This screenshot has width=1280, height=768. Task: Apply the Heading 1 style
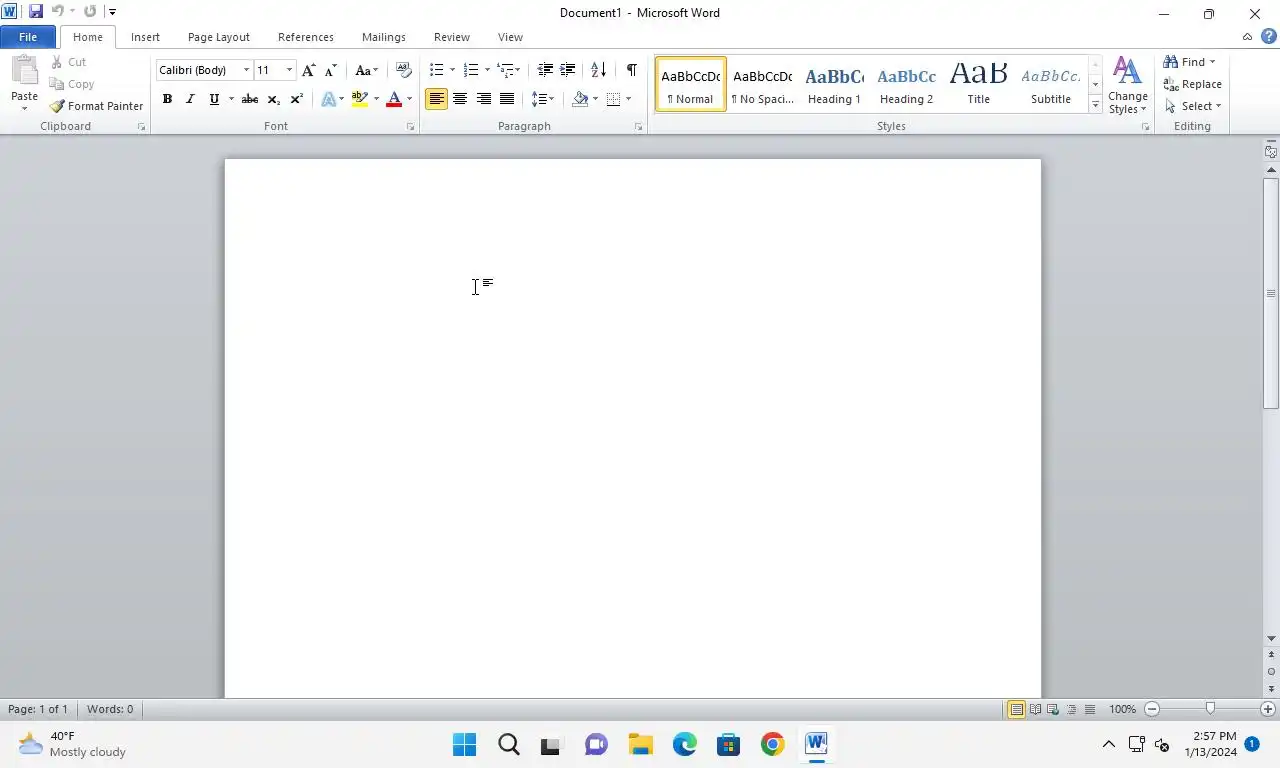(x=834, y=84)
